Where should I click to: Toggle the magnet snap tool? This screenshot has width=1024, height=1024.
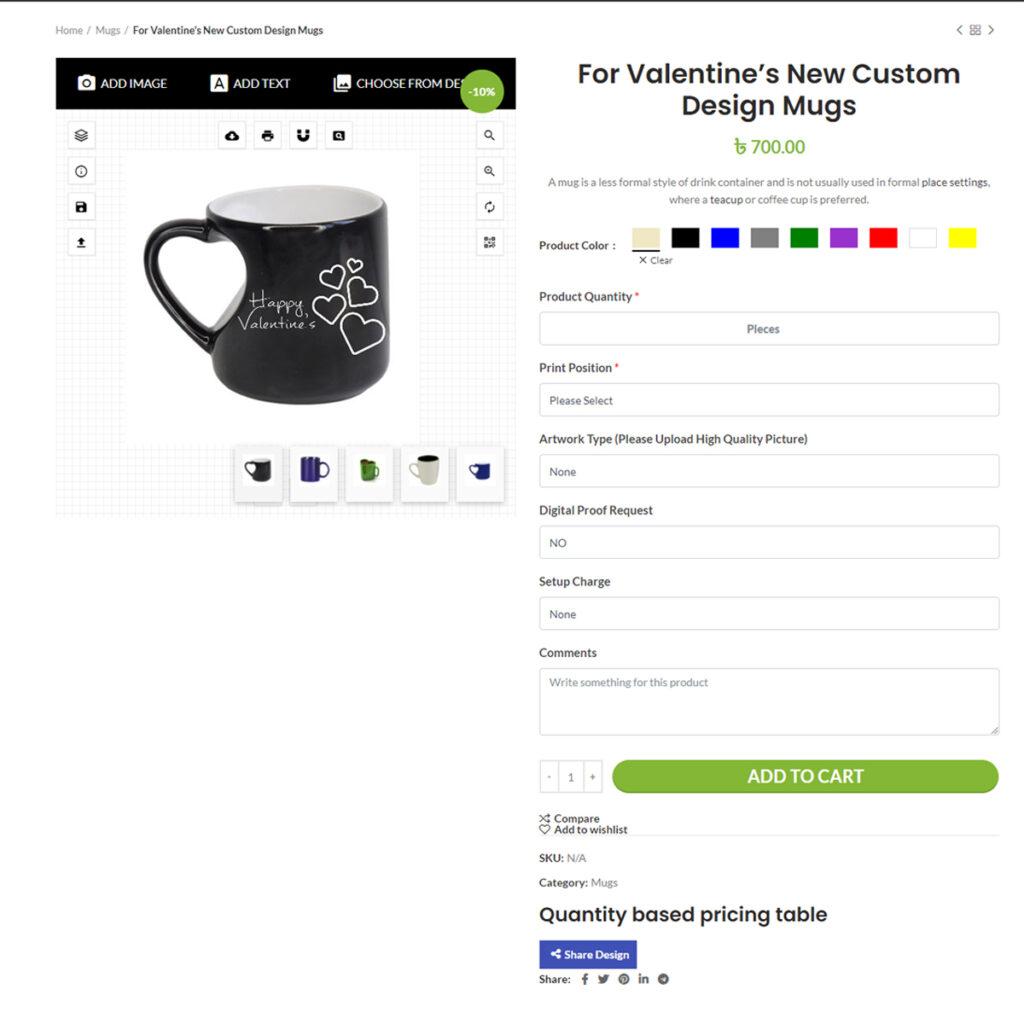click(303, 136)
